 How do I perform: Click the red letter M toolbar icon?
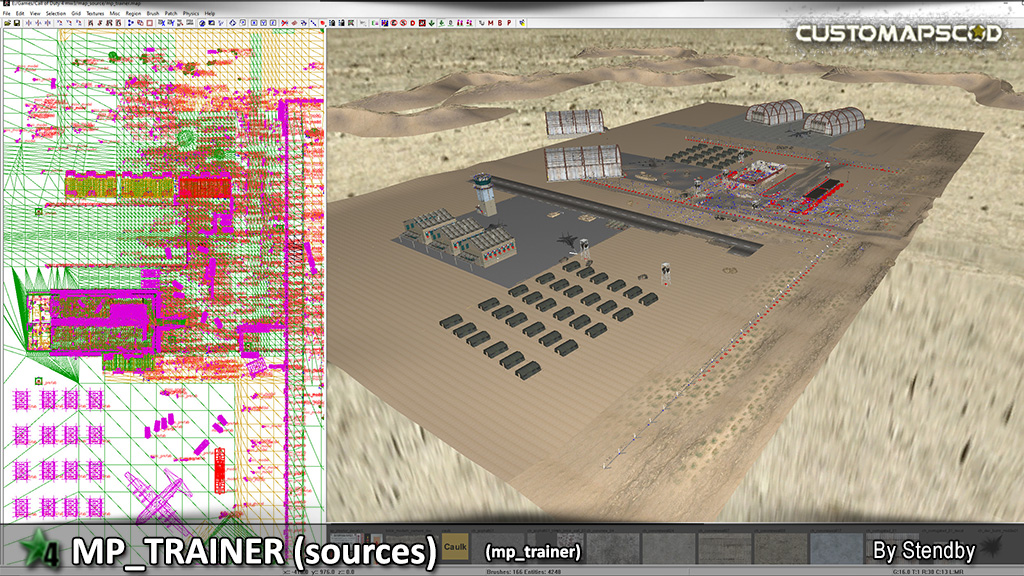tap(491, 23)
